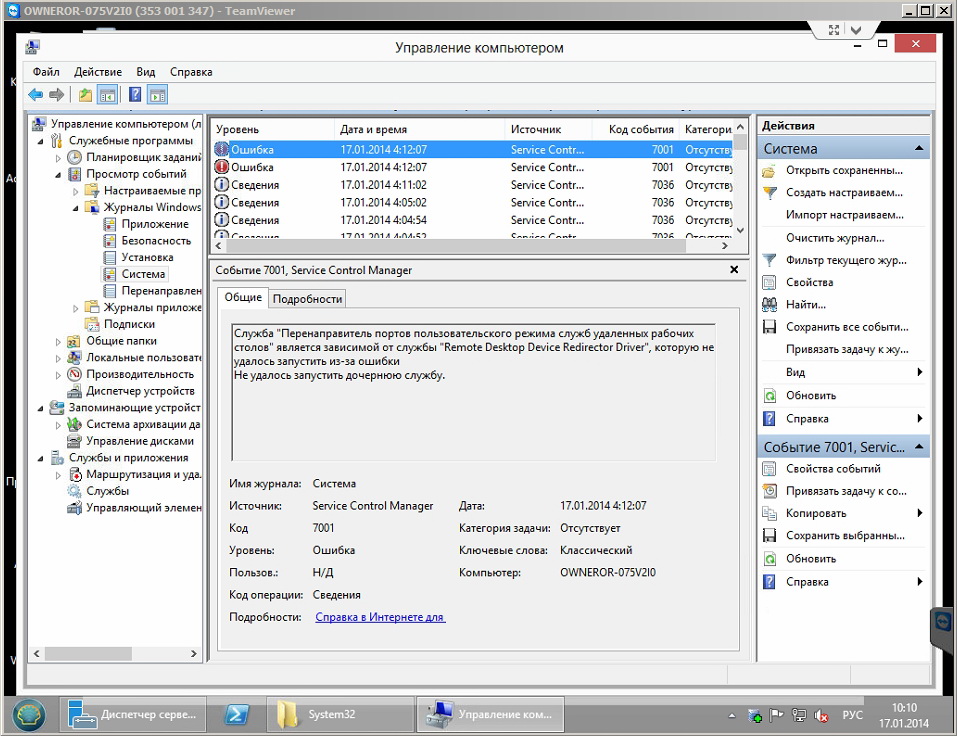
Task: Click the Справка в Интернете link
Action: click(380, 617)
